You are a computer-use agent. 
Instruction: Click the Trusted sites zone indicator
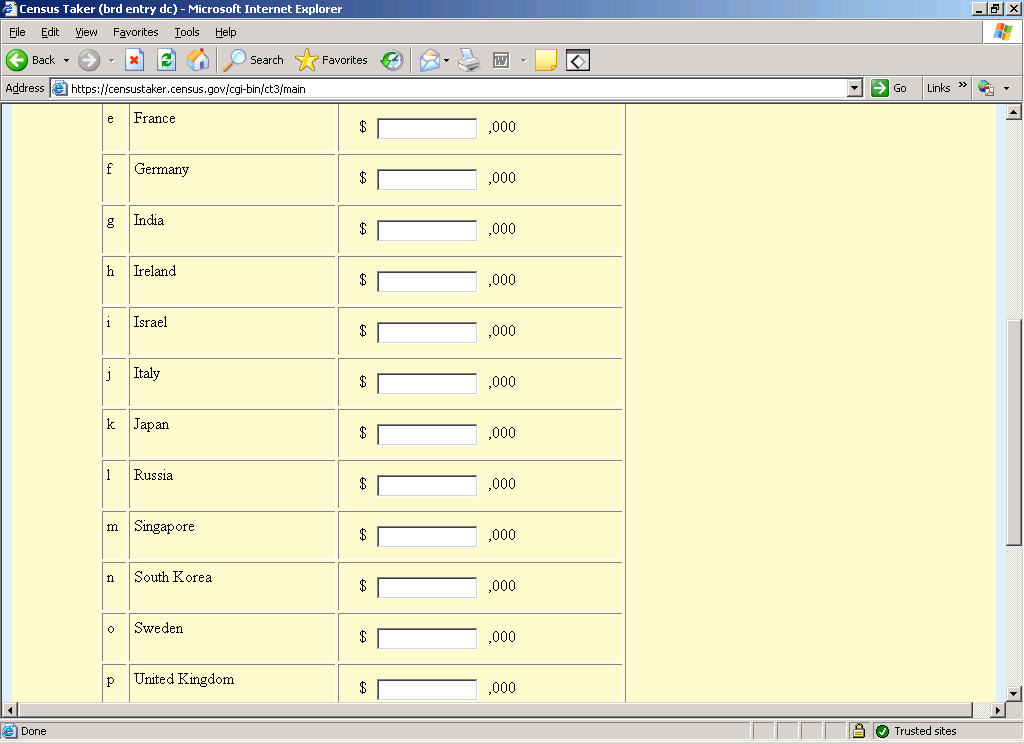917,731
